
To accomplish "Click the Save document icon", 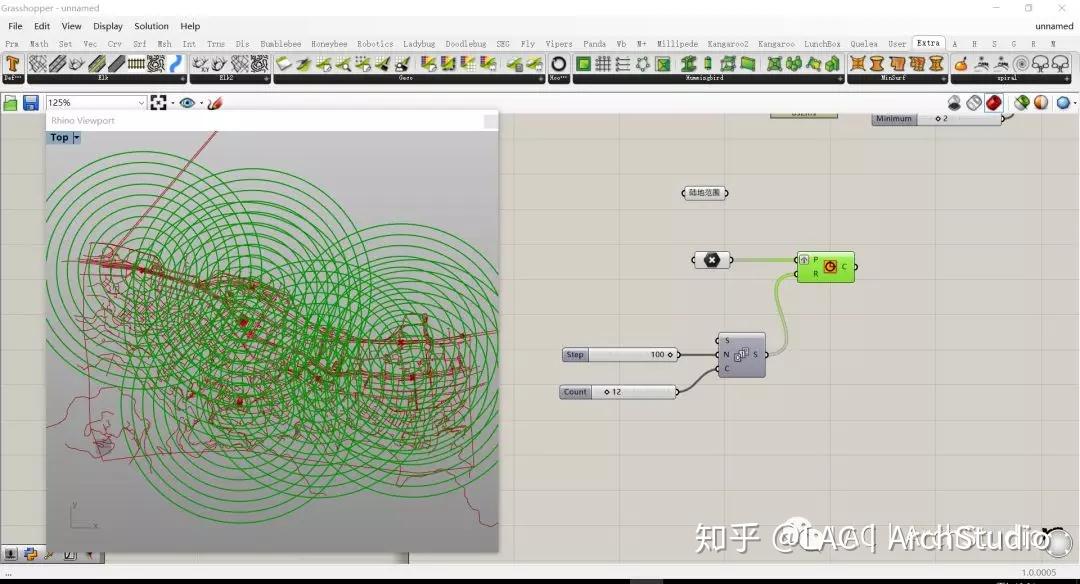I will point(33,102).
